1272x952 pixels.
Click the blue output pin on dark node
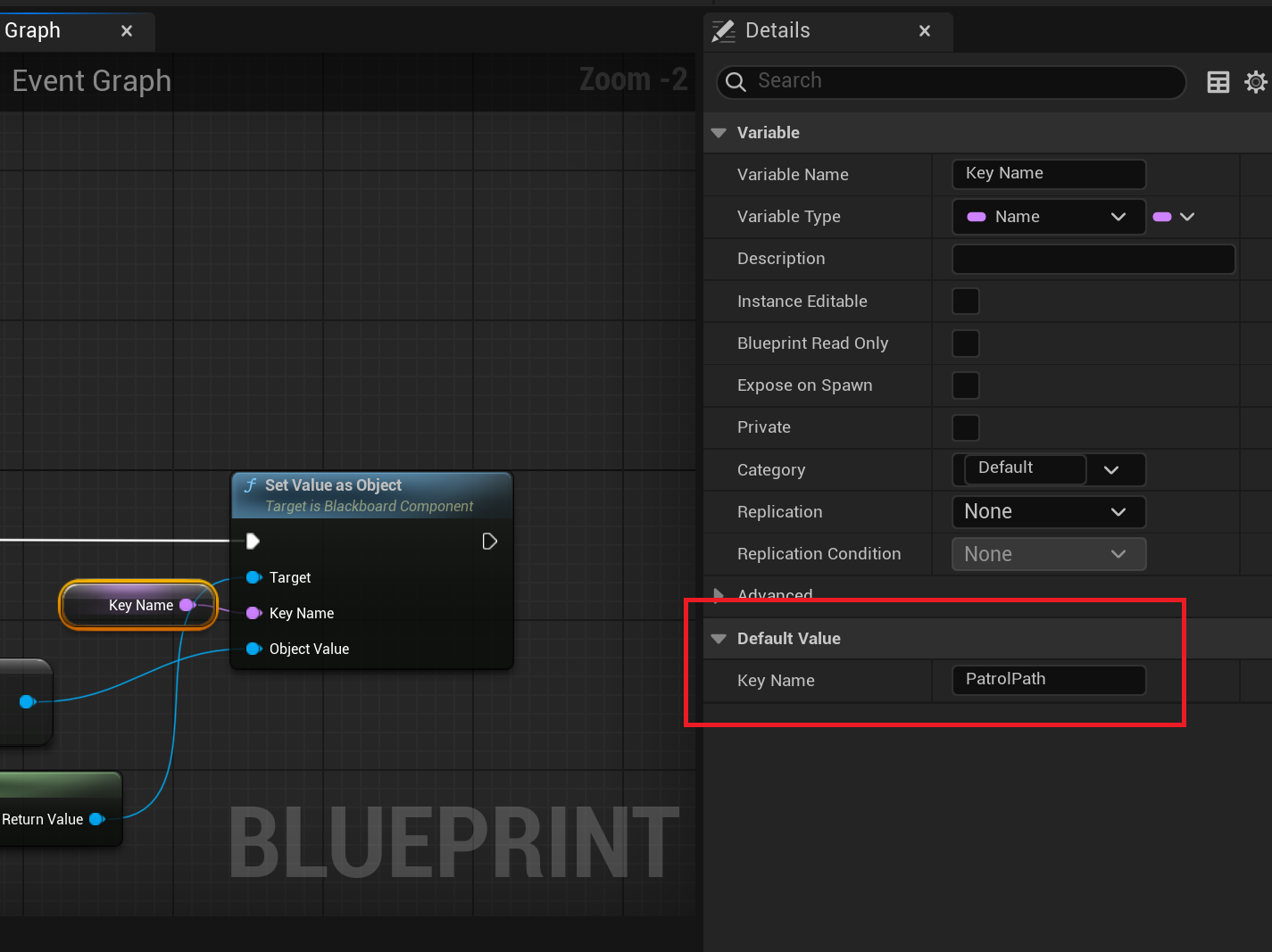pos(28,701)
